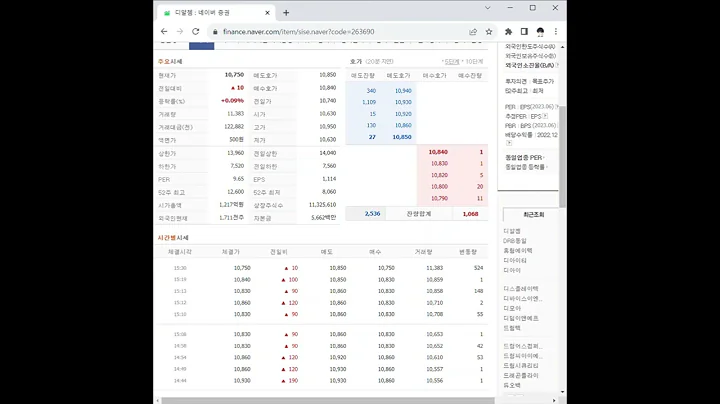This screenshot has width=720, height=404.
Task: Select the highlighted blue 시세 tab
Action: (202, 45)
